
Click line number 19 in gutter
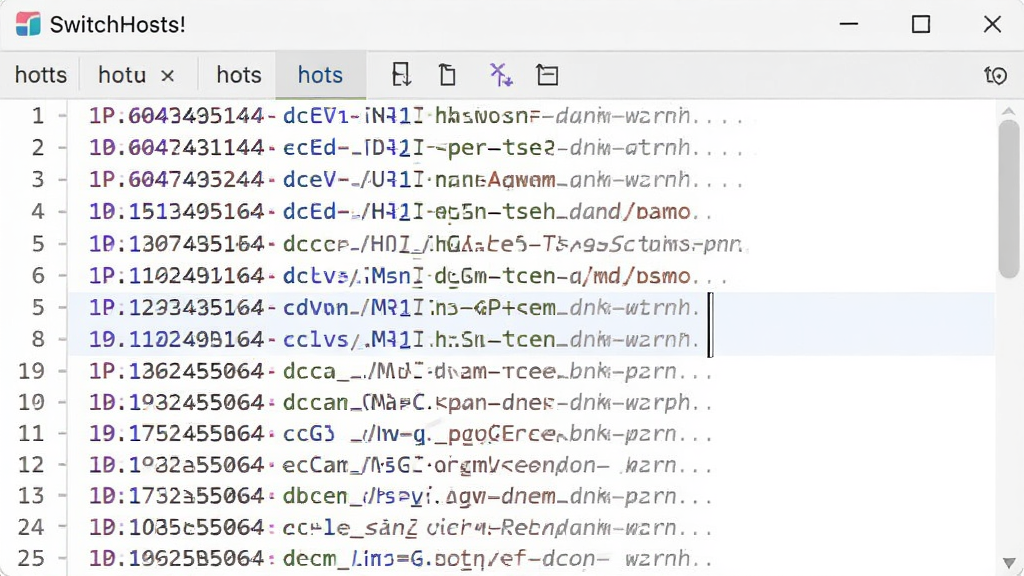31,371
